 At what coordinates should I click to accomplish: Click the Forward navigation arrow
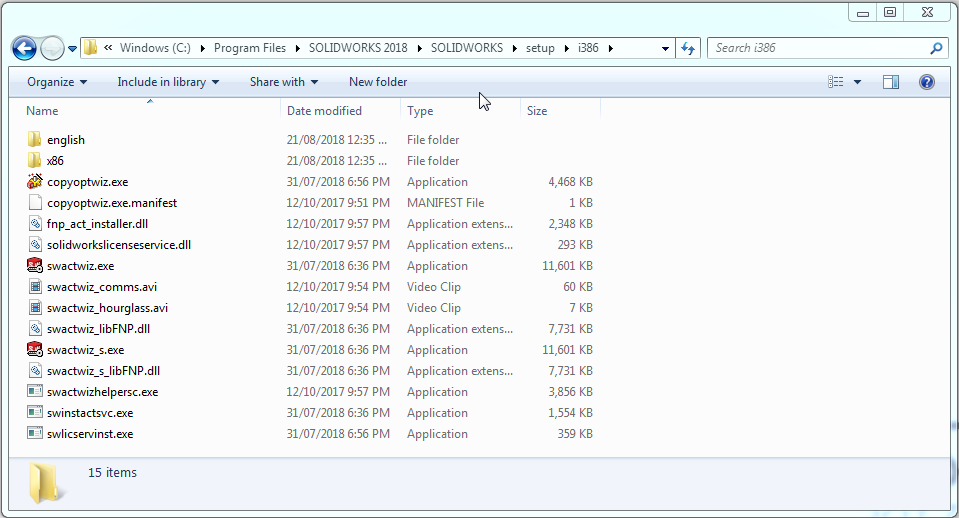pos(52,48)
